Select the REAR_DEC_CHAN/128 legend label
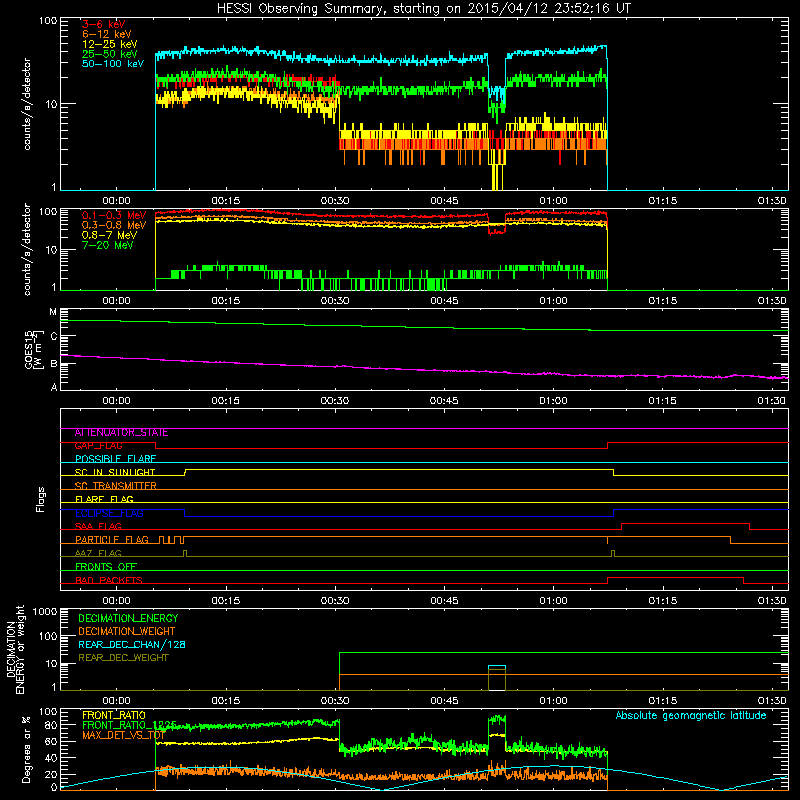The height and width of the screenshot is (800, 800). 132,645
